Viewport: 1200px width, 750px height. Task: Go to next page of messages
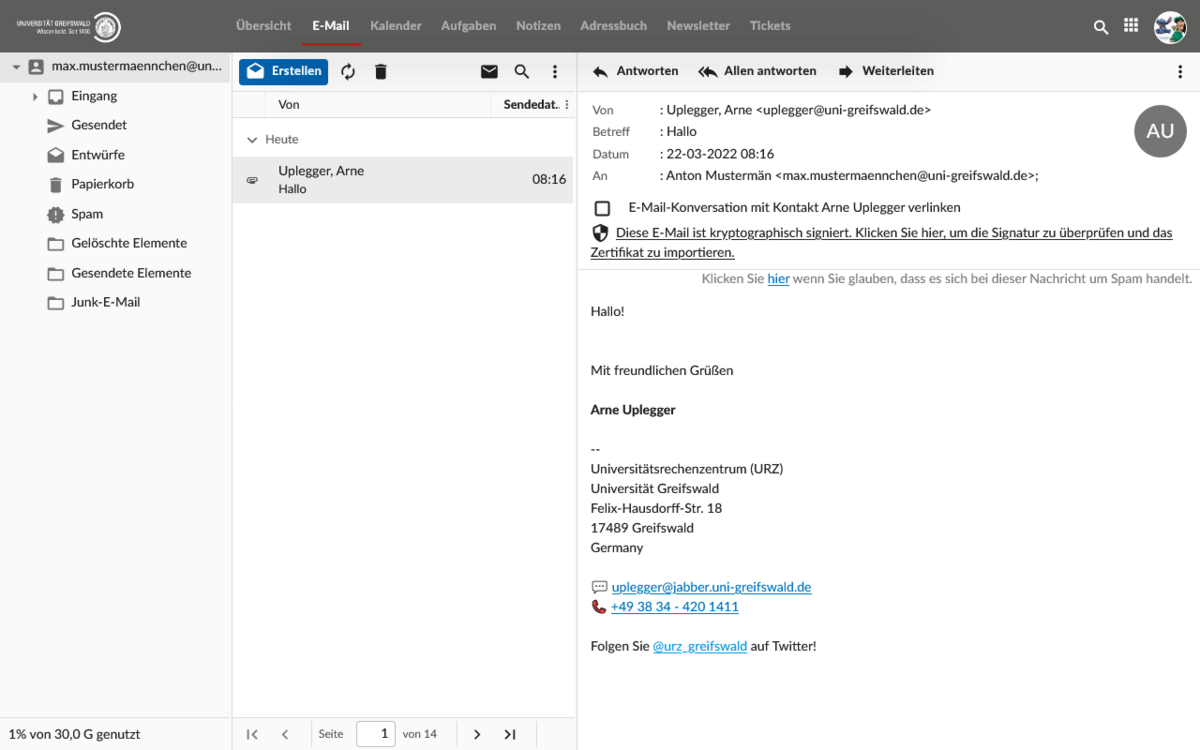(x=477, y=734)
